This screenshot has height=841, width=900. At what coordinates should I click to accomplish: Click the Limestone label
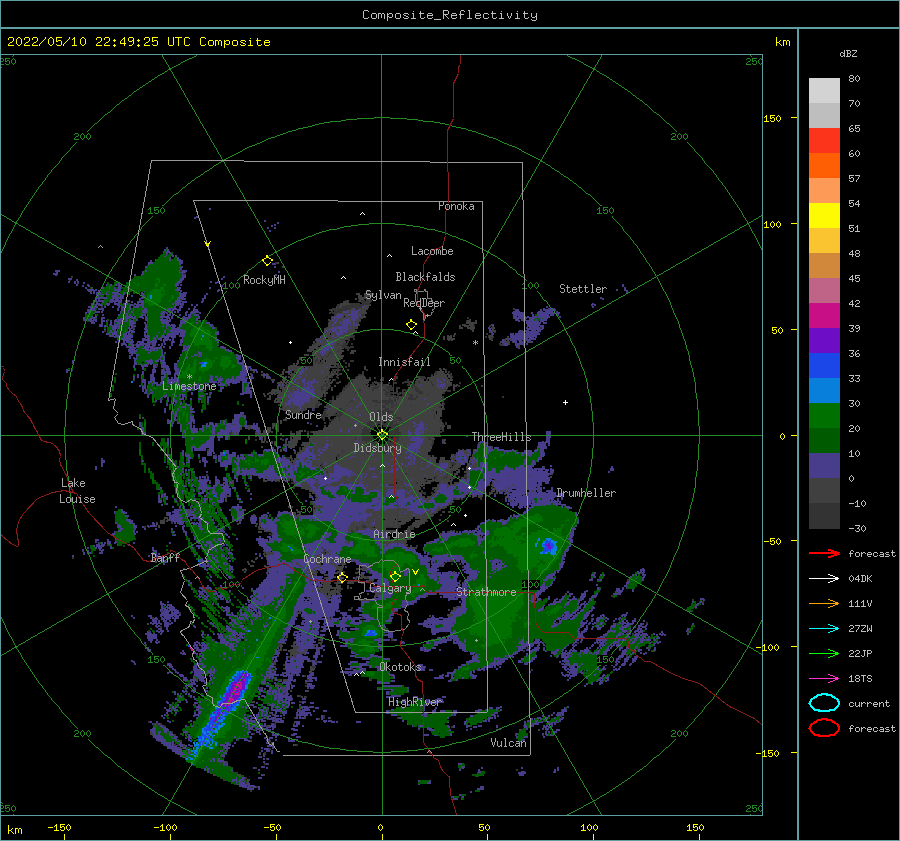[x=189, y=386]
